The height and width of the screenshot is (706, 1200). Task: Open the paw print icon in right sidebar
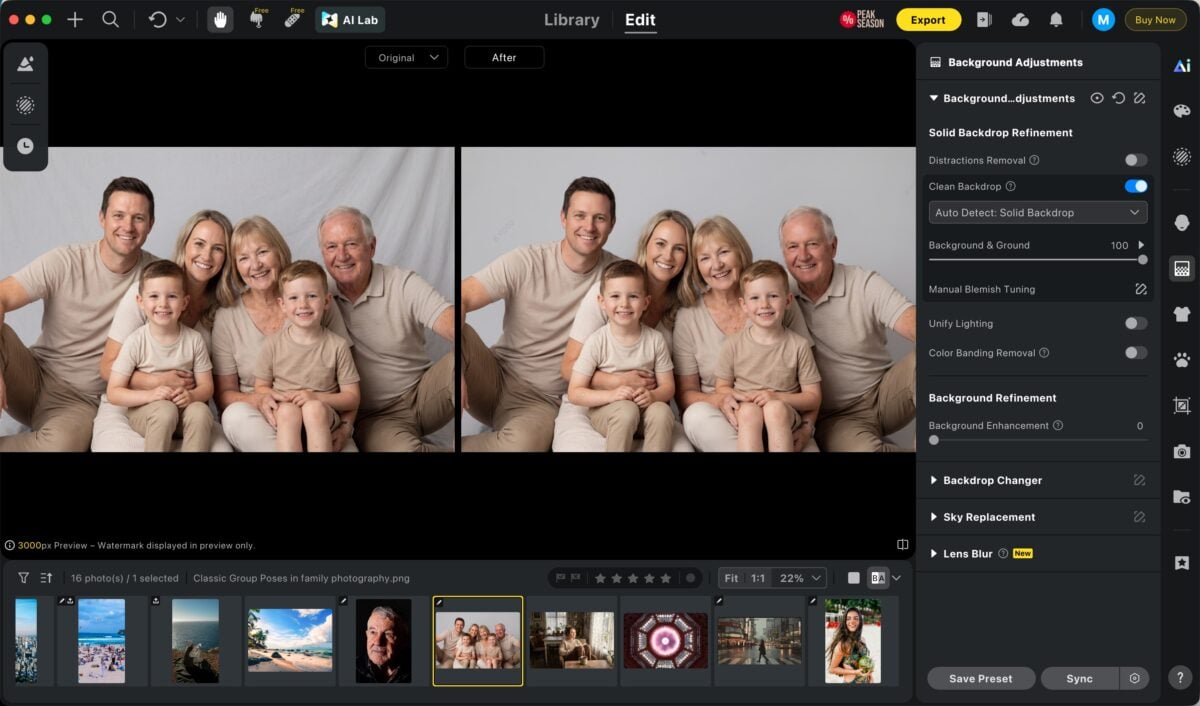click(1182, 359)
